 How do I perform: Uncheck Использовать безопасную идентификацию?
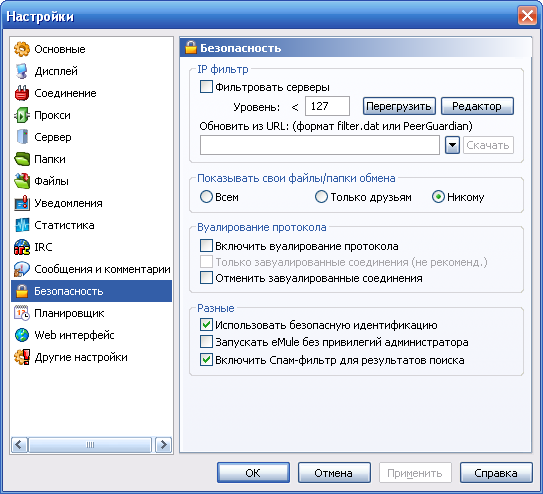(206, 325)
